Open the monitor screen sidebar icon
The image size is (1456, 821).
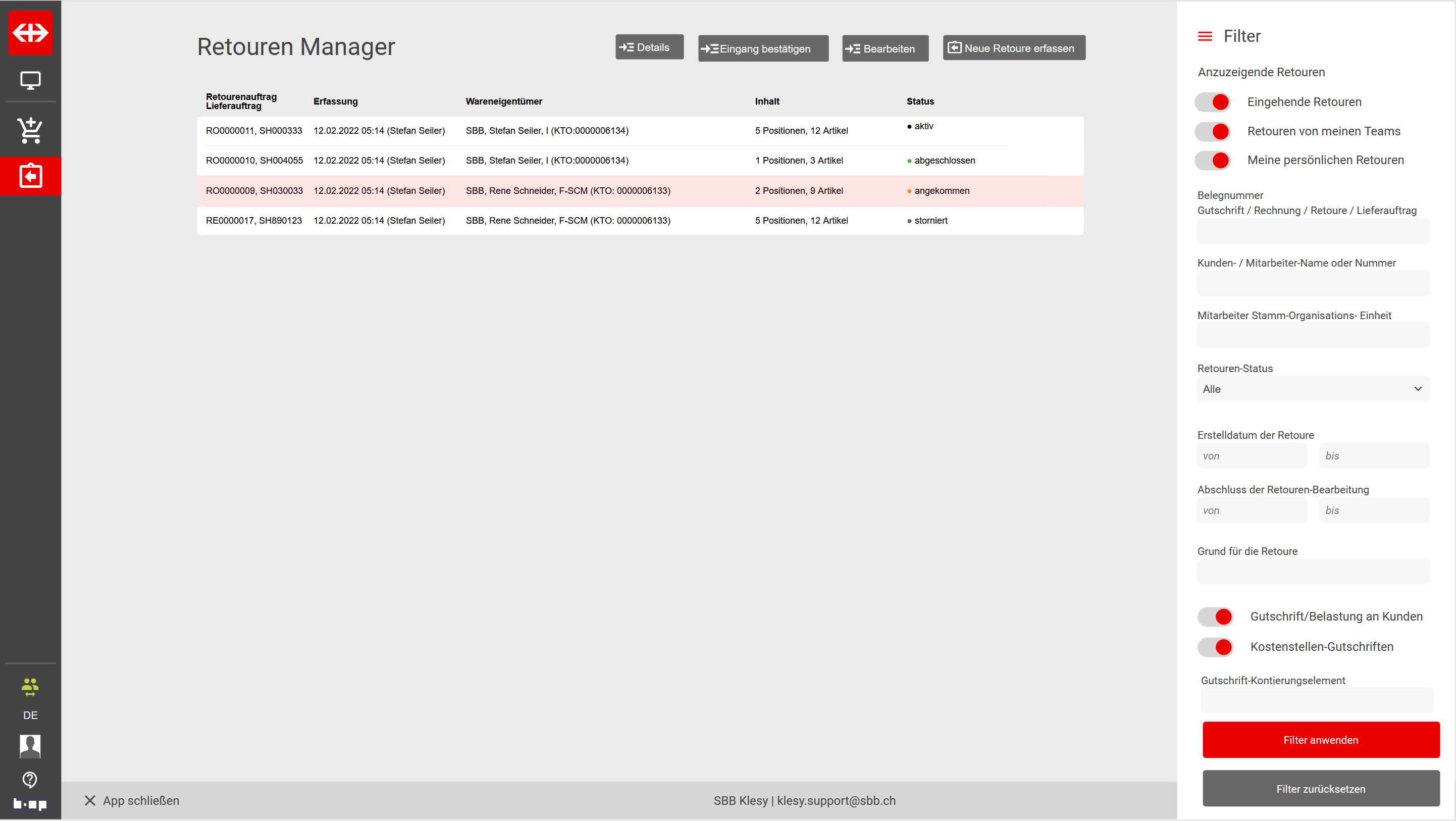[x=30, y=81]
